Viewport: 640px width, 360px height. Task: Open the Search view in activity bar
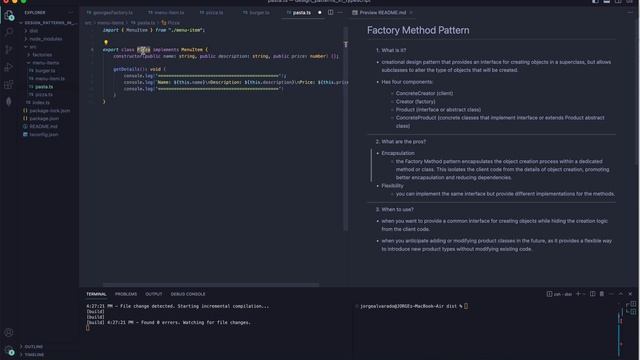click(x=9, y=32)
